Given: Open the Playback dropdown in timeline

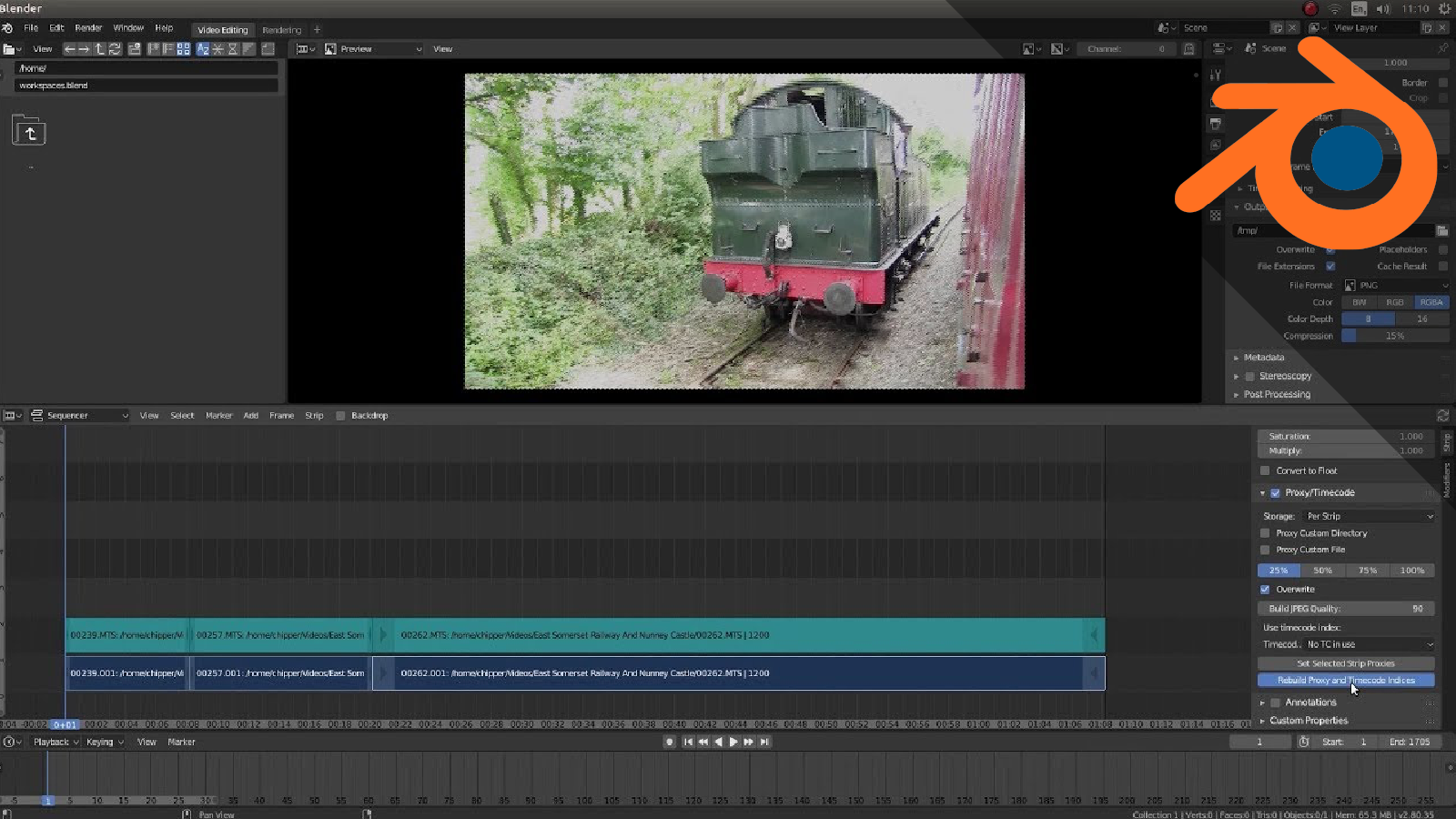Looking at the screenshot, I should [56, 743].
